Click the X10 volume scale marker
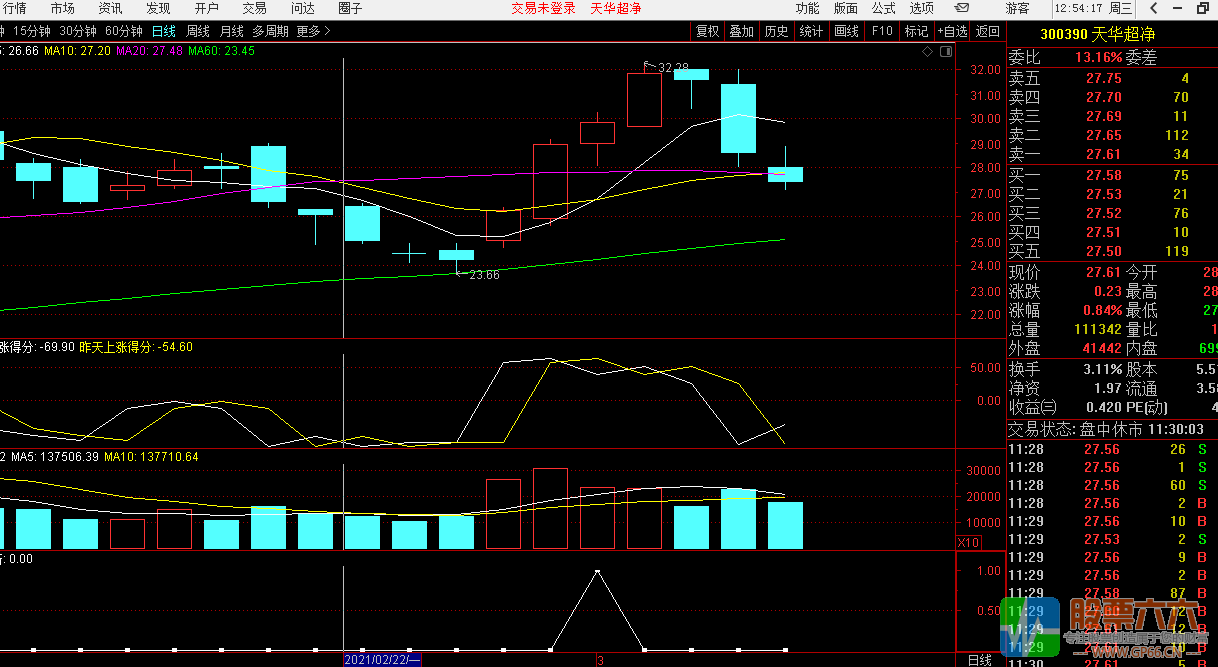Viewport: 1218px width, 667px height. (x=967, y=542)
